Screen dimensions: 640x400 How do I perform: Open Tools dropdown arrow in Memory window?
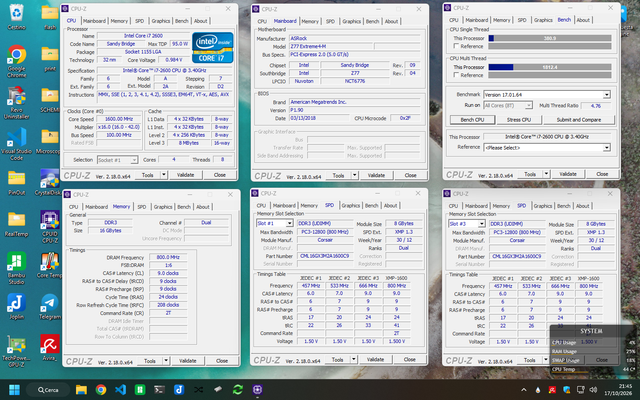(x=166, y=361)
